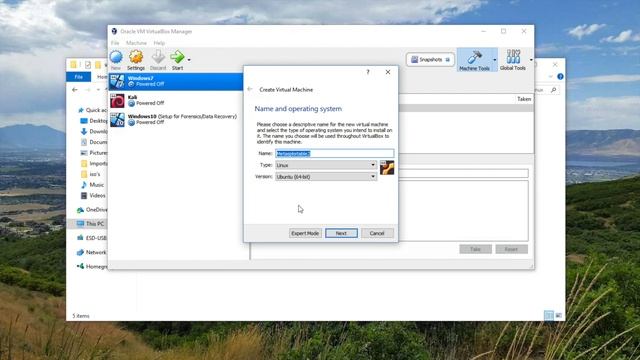
Task: Click the Linux OS type image
Action: tap(387, 168)
